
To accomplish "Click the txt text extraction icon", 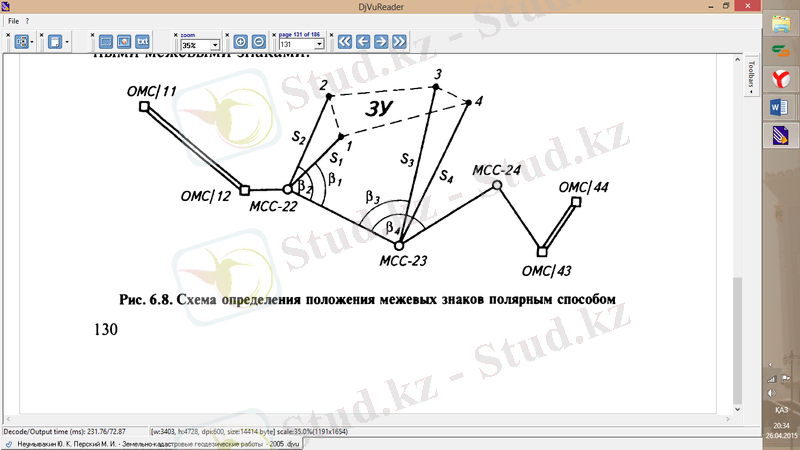I will click(x=142, y=42).
